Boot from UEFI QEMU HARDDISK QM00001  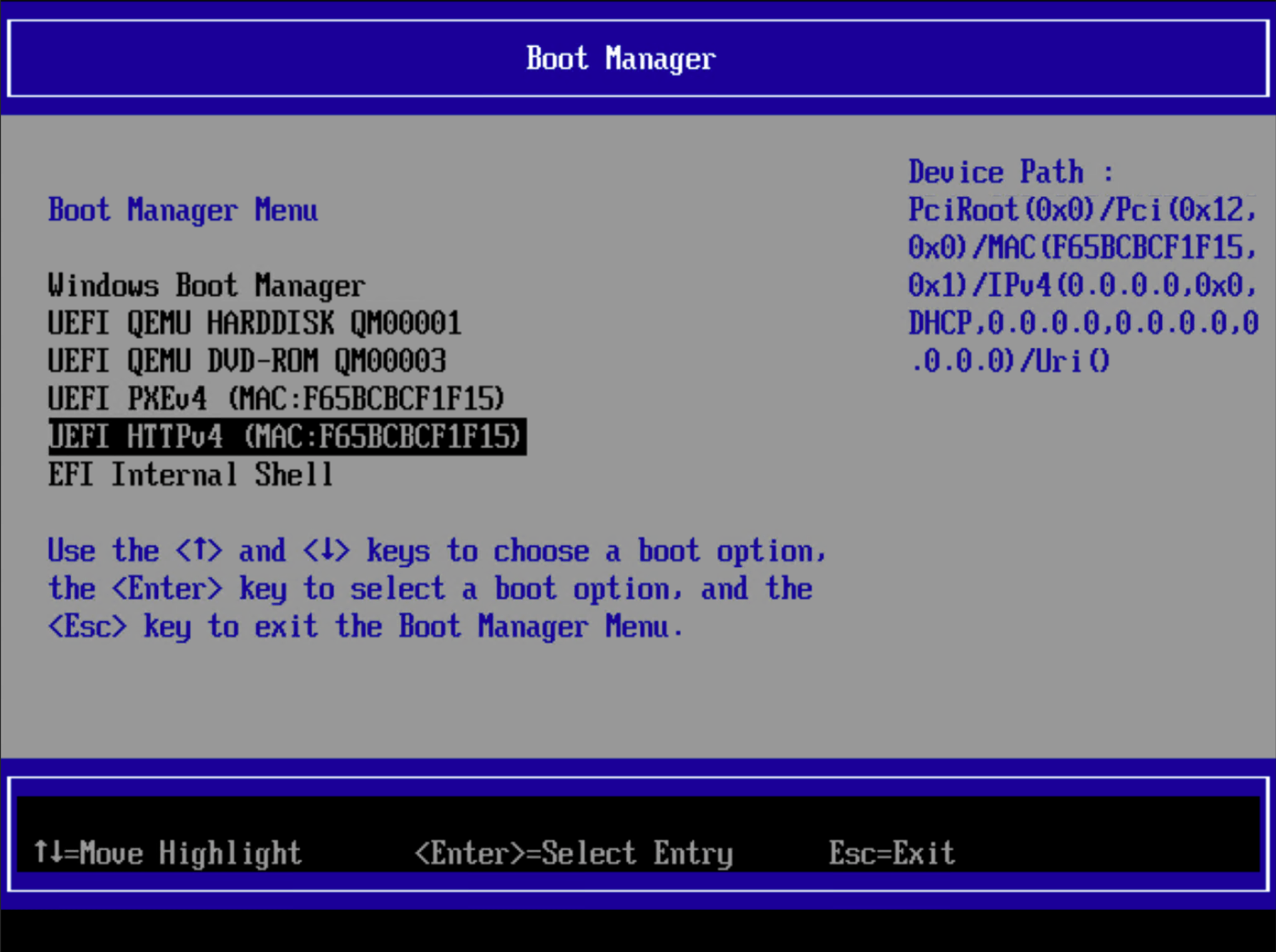click(x=255, y=323)
